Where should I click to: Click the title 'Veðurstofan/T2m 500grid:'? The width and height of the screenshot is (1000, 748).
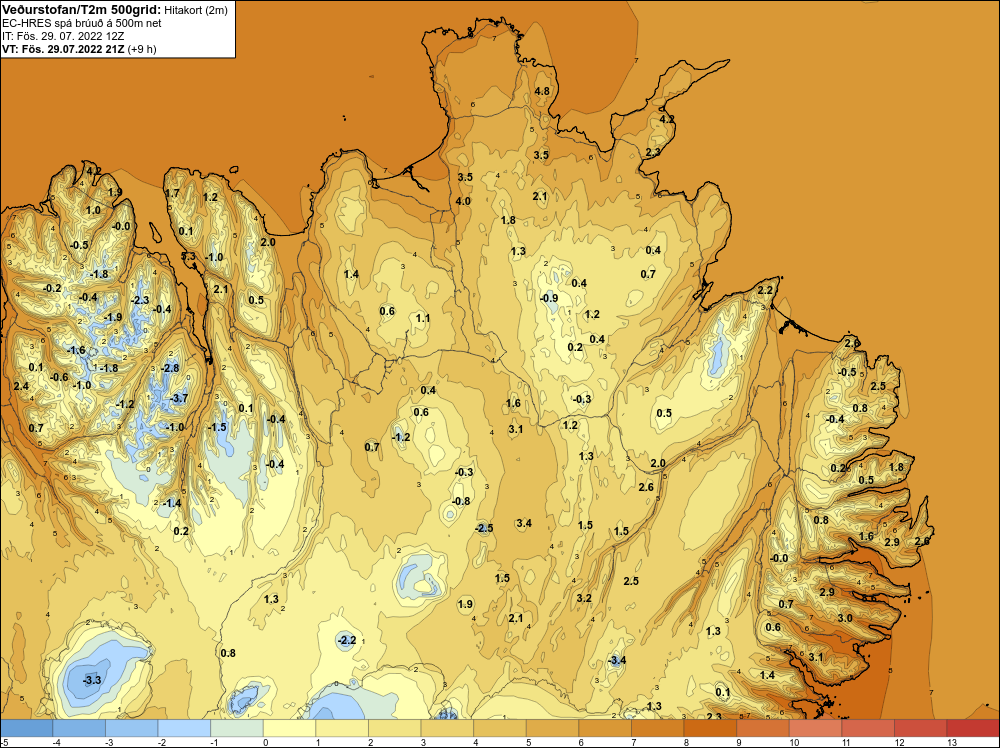80,9
